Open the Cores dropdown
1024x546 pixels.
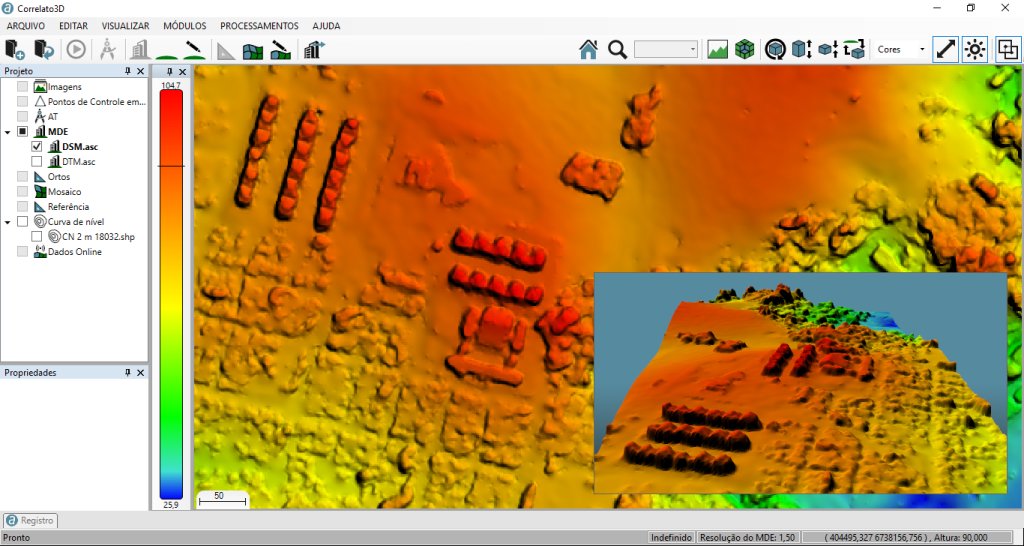[898, 49]
